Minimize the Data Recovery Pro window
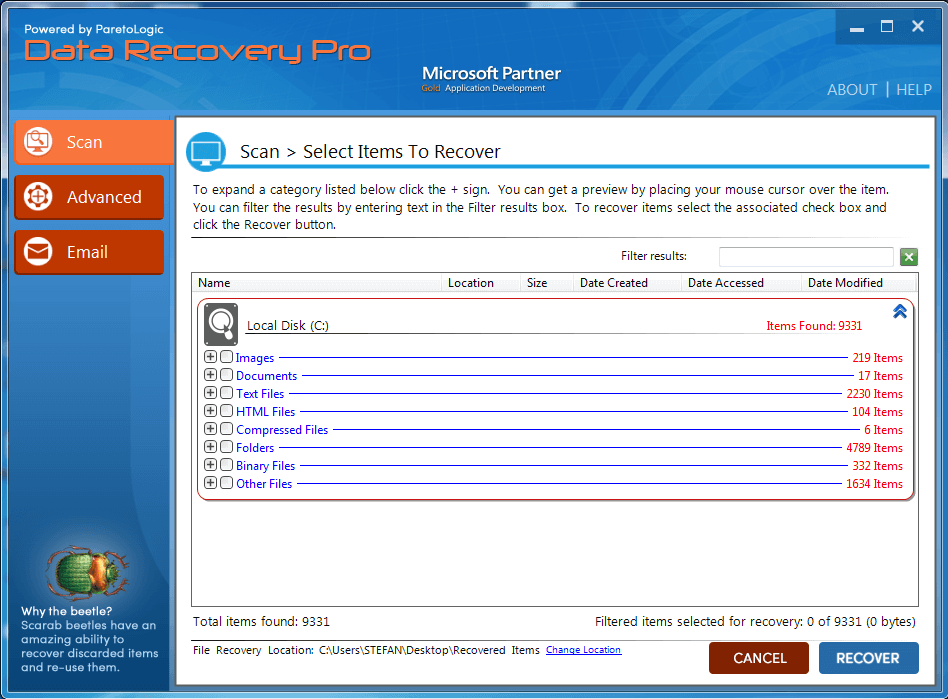Image resolution: width=948 pixels, height=699 pixels. pyautogui.click(x=856, y=28)
